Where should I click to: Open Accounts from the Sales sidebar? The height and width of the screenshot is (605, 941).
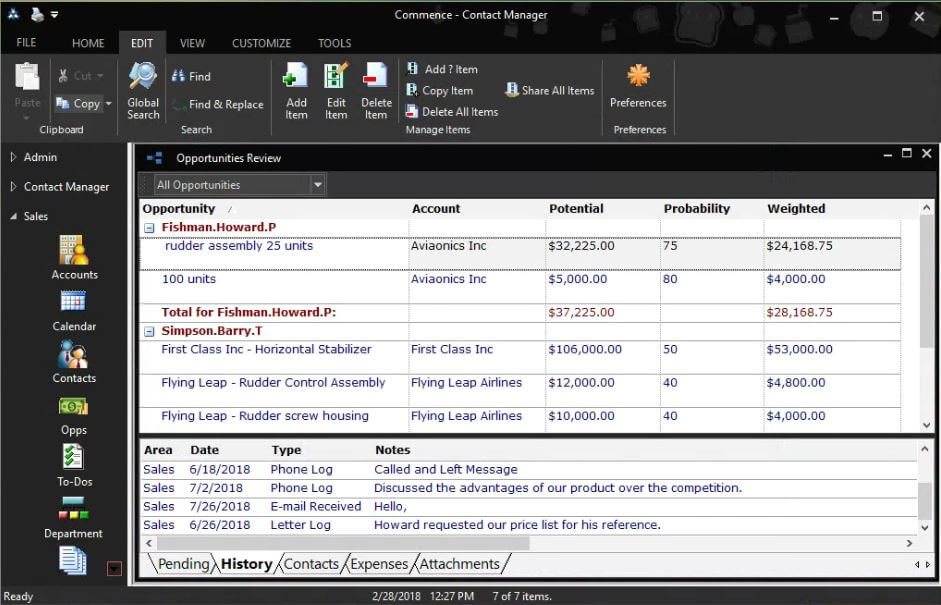point(74,258)
